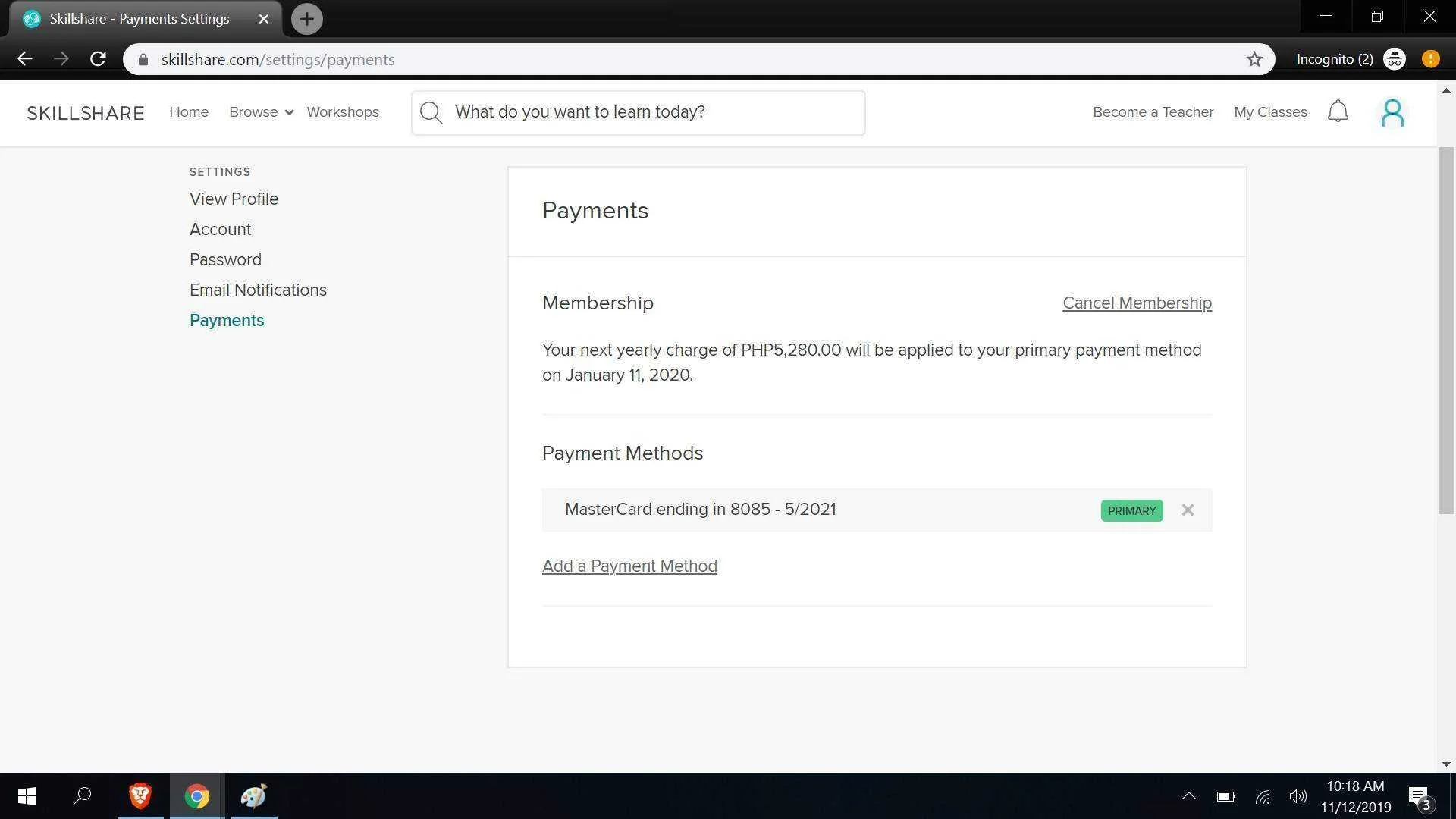
Task: Click the Membership section heading
Action: 598,303
